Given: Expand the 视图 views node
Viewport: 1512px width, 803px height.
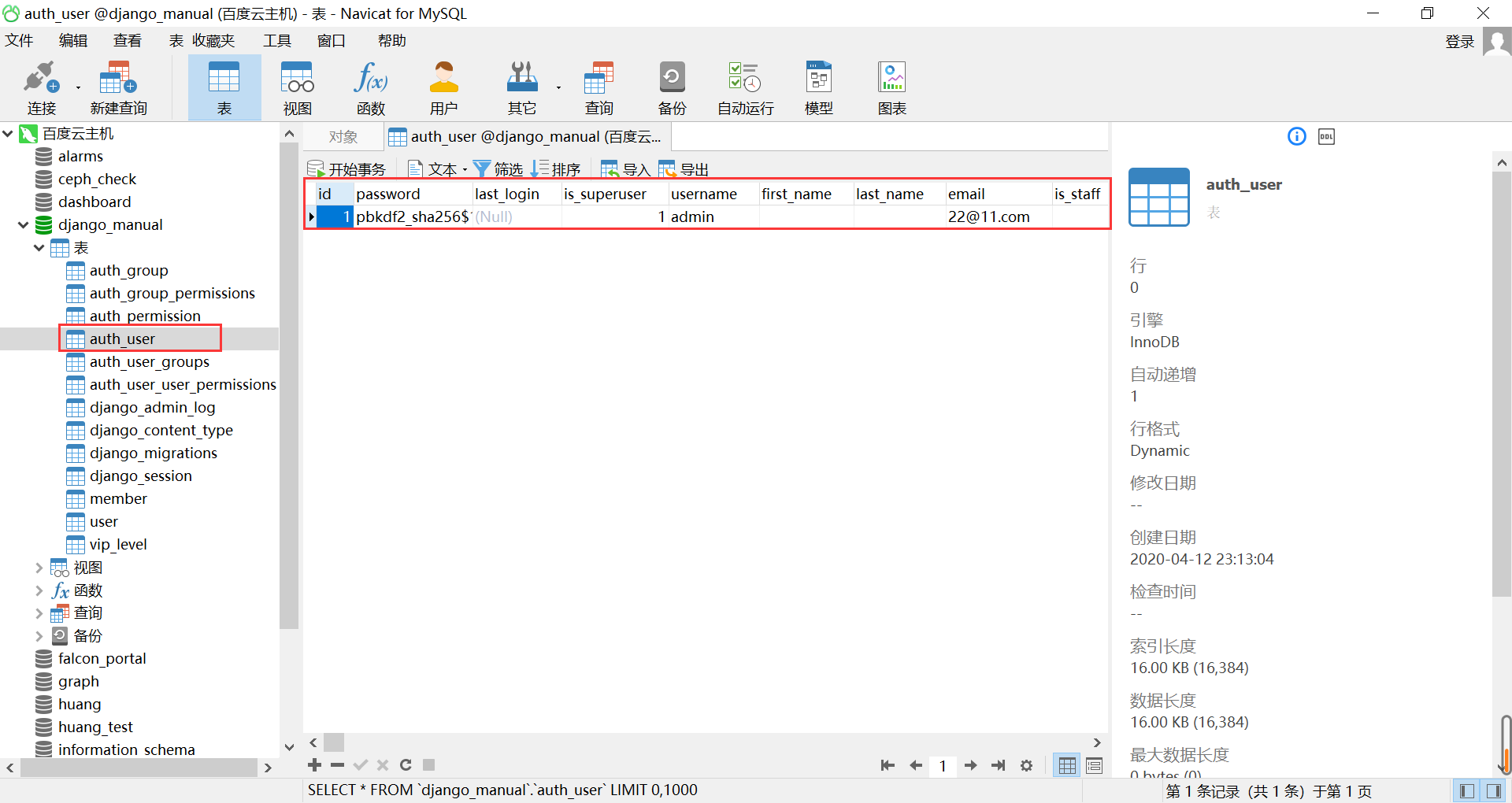Looking at the screenshot, I should pyautogui.click(x=39, y=568).
